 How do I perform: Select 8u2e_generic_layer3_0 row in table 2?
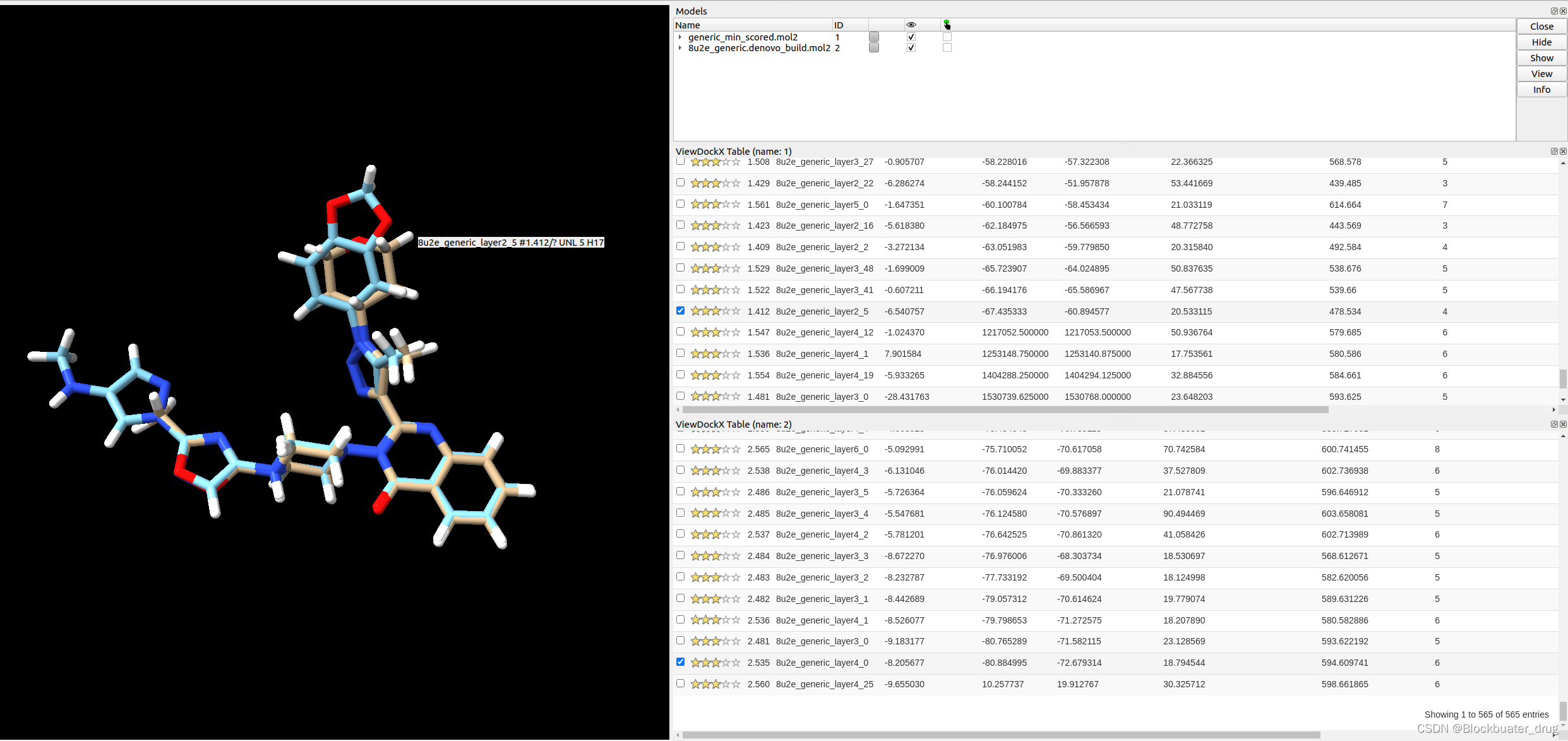[822, 641]
